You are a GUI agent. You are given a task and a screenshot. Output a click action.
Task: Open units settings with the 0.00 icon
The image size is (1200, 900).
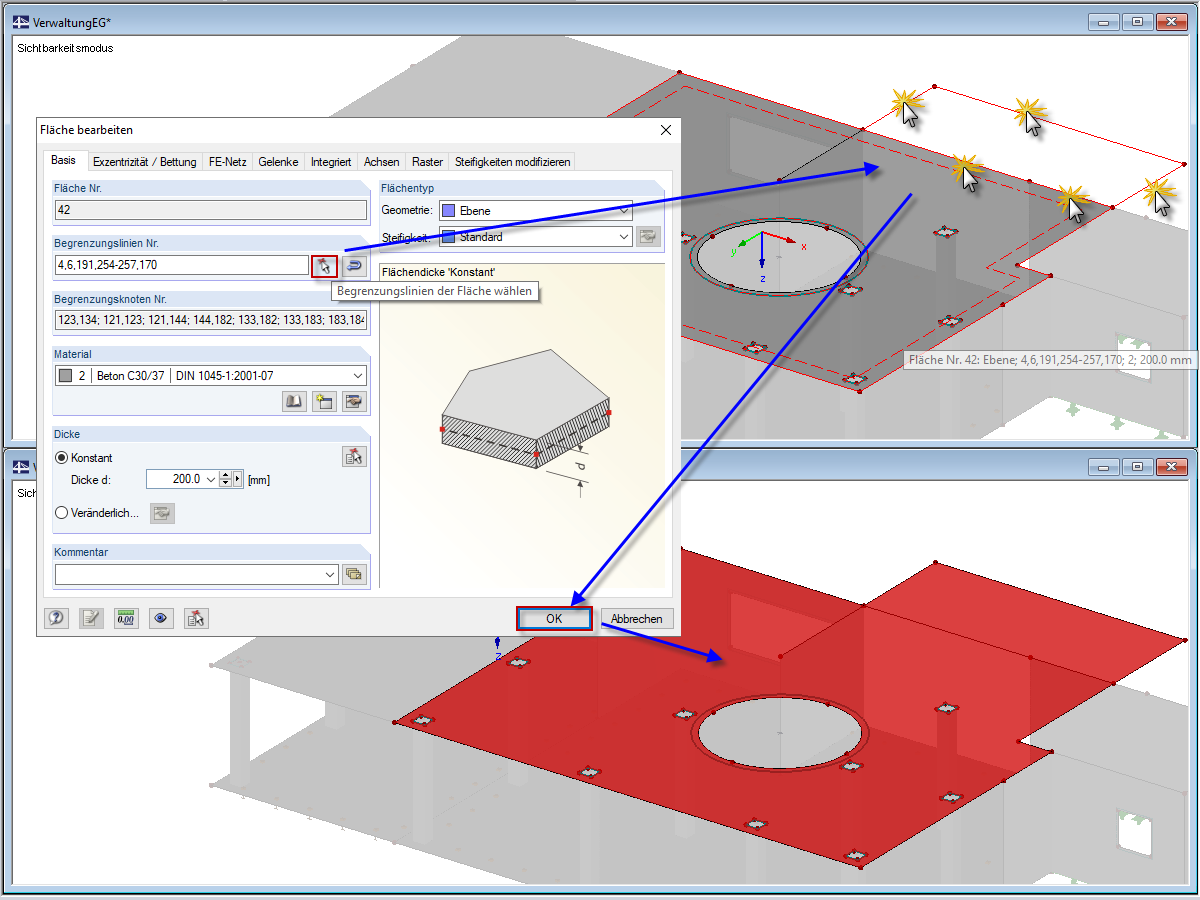pos(126,618)
